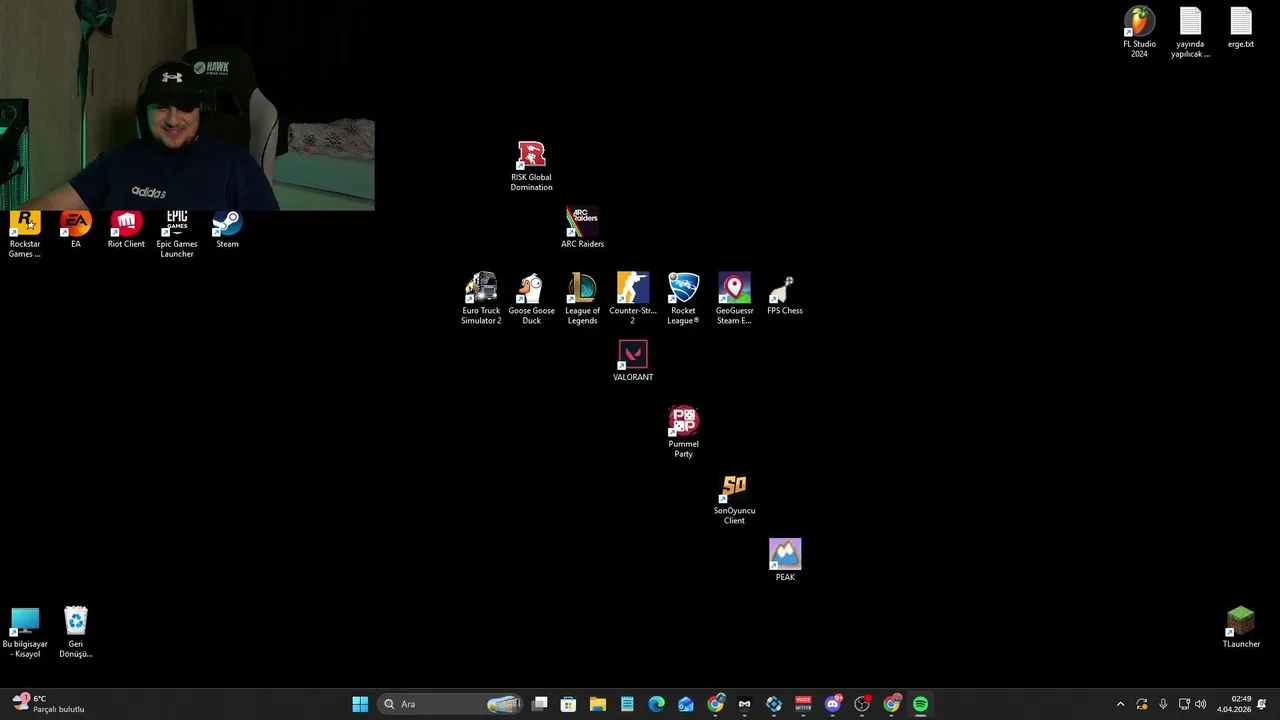This screenshot has width=1280, height=720.
Task: Open network settings from the tray
Action: coord(1184,704)
